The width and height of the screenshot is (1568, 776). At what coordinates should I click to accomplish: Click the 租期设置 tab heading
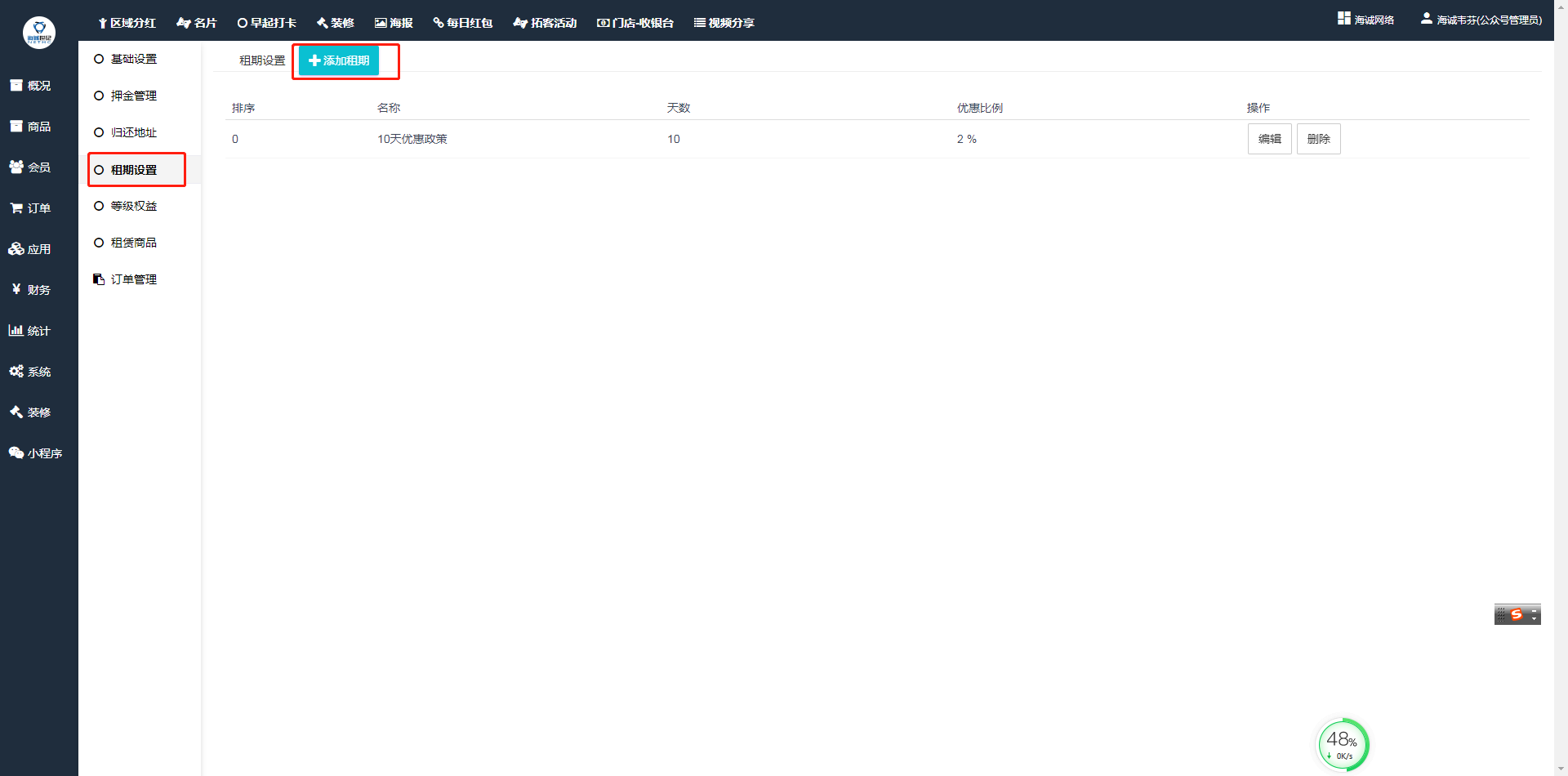(x=262, y=60)
